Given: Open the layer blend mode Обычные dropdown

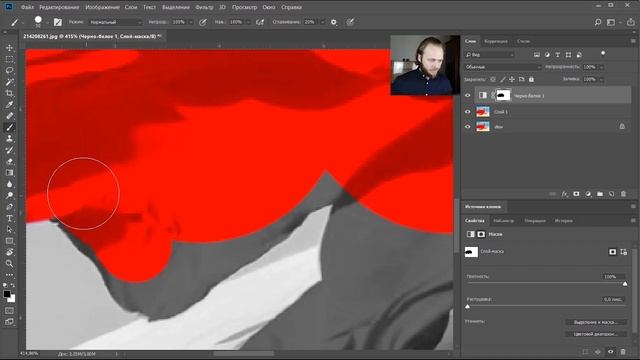Looking at the screenshot, I should 502,67.
